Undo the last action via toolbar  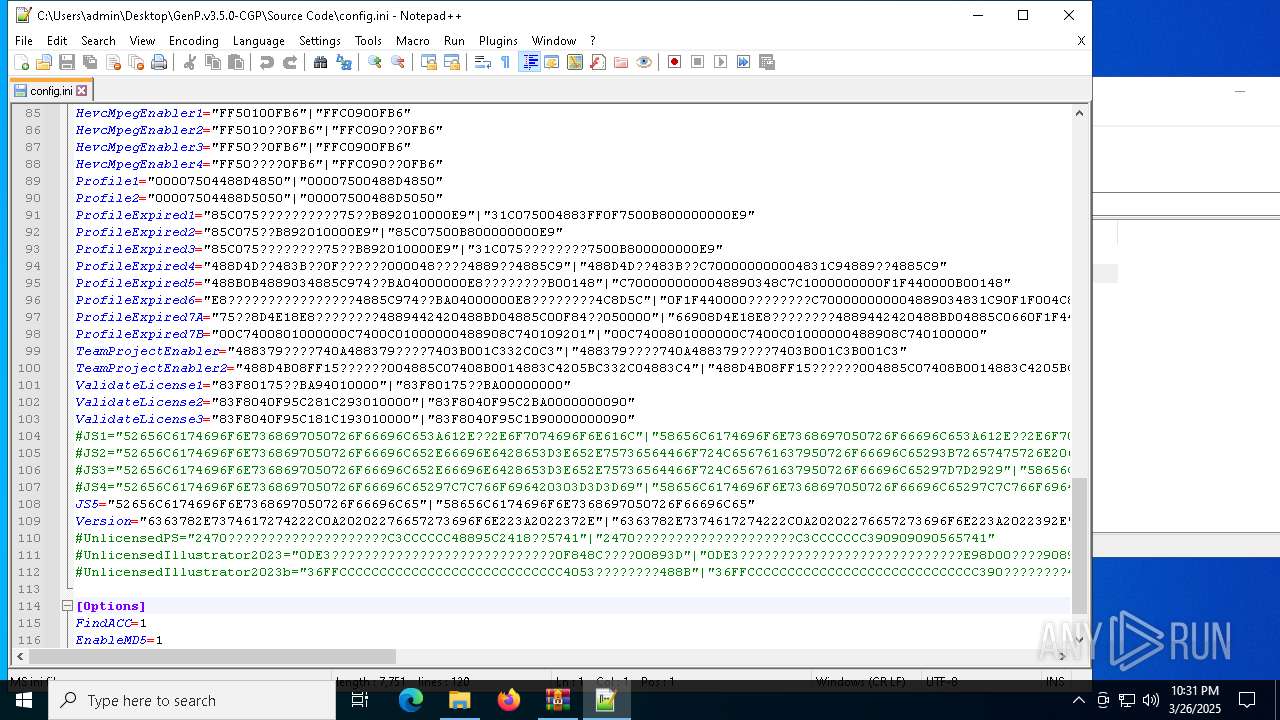tap(267, 62)
